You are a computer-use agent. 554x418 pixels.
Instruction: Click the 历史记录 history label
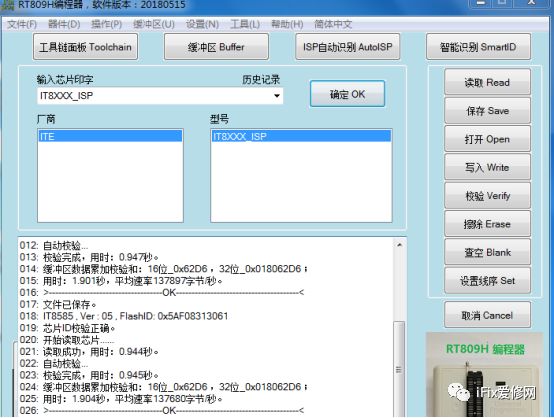click(261, 80)
